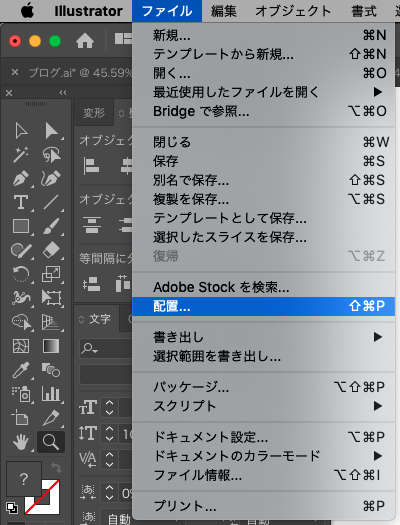
Task: Click the ブログ.ai document tab
Action: click(80, 72)
